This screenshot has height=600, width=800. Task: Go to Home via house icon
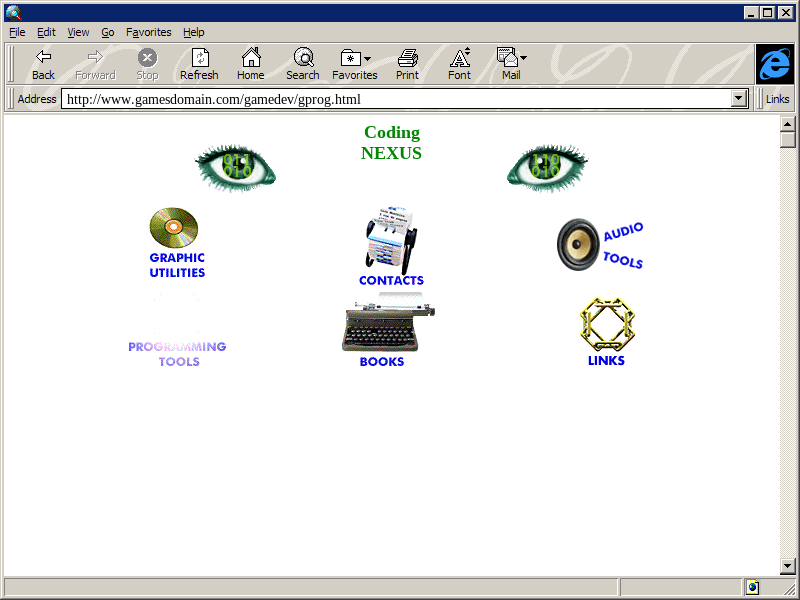[x=250, y=64]
